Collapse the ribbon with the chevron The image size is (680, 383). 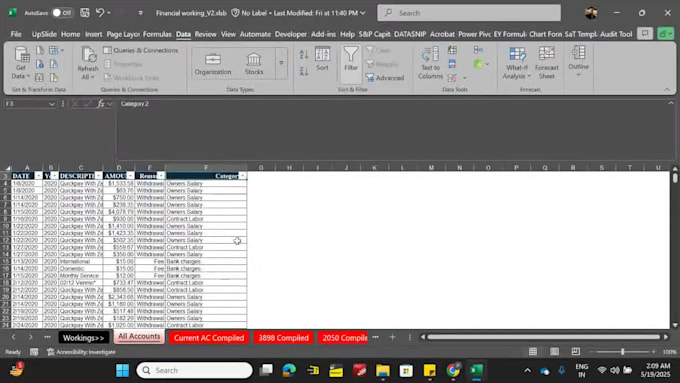point(667,89)
